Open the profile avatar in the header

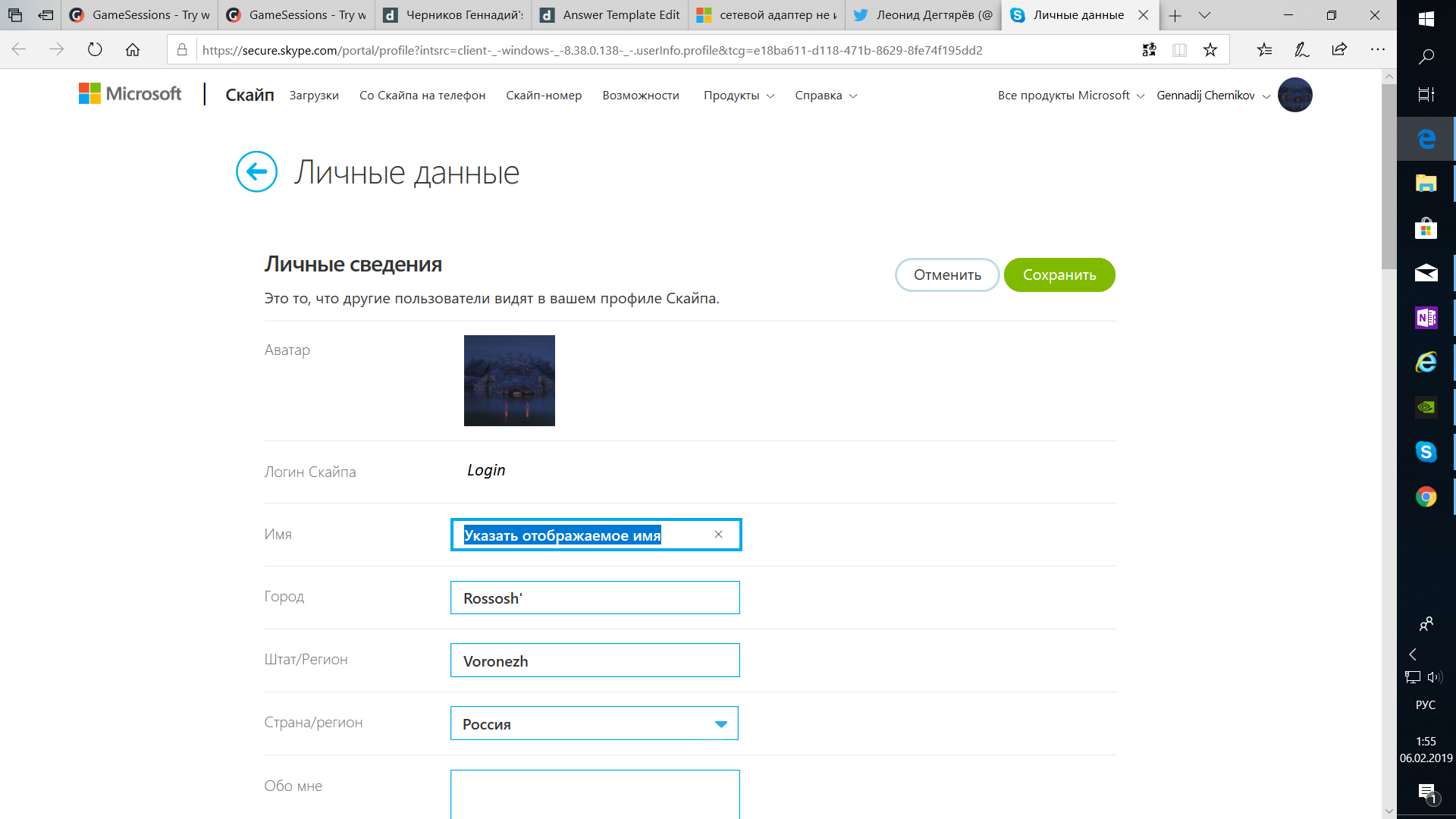point(1294,95)
